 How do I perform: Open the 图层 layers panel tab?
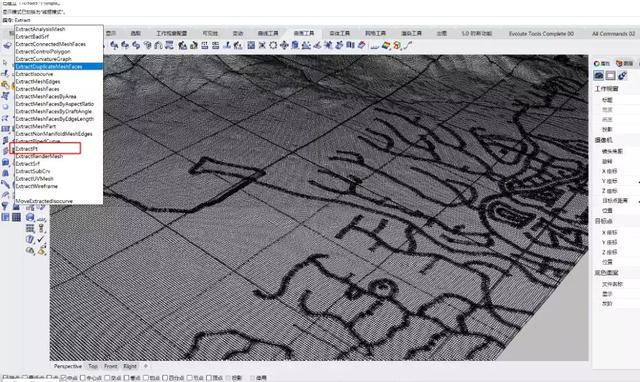click(625, 63)
